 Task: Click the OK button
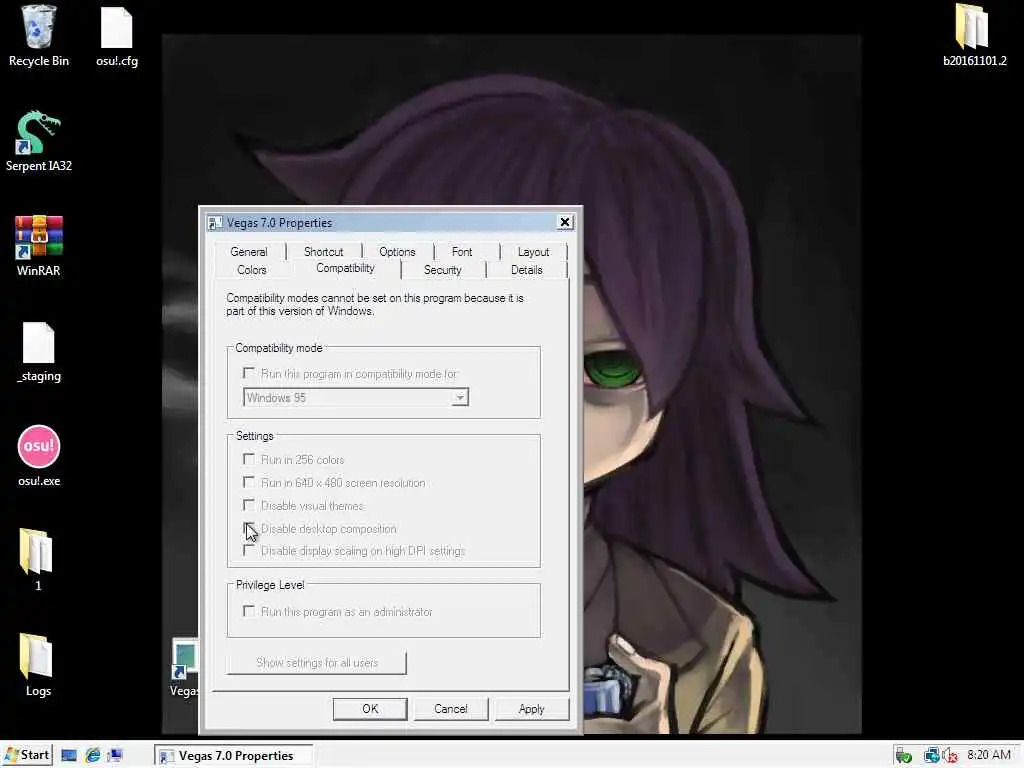(x=370, y=709)
